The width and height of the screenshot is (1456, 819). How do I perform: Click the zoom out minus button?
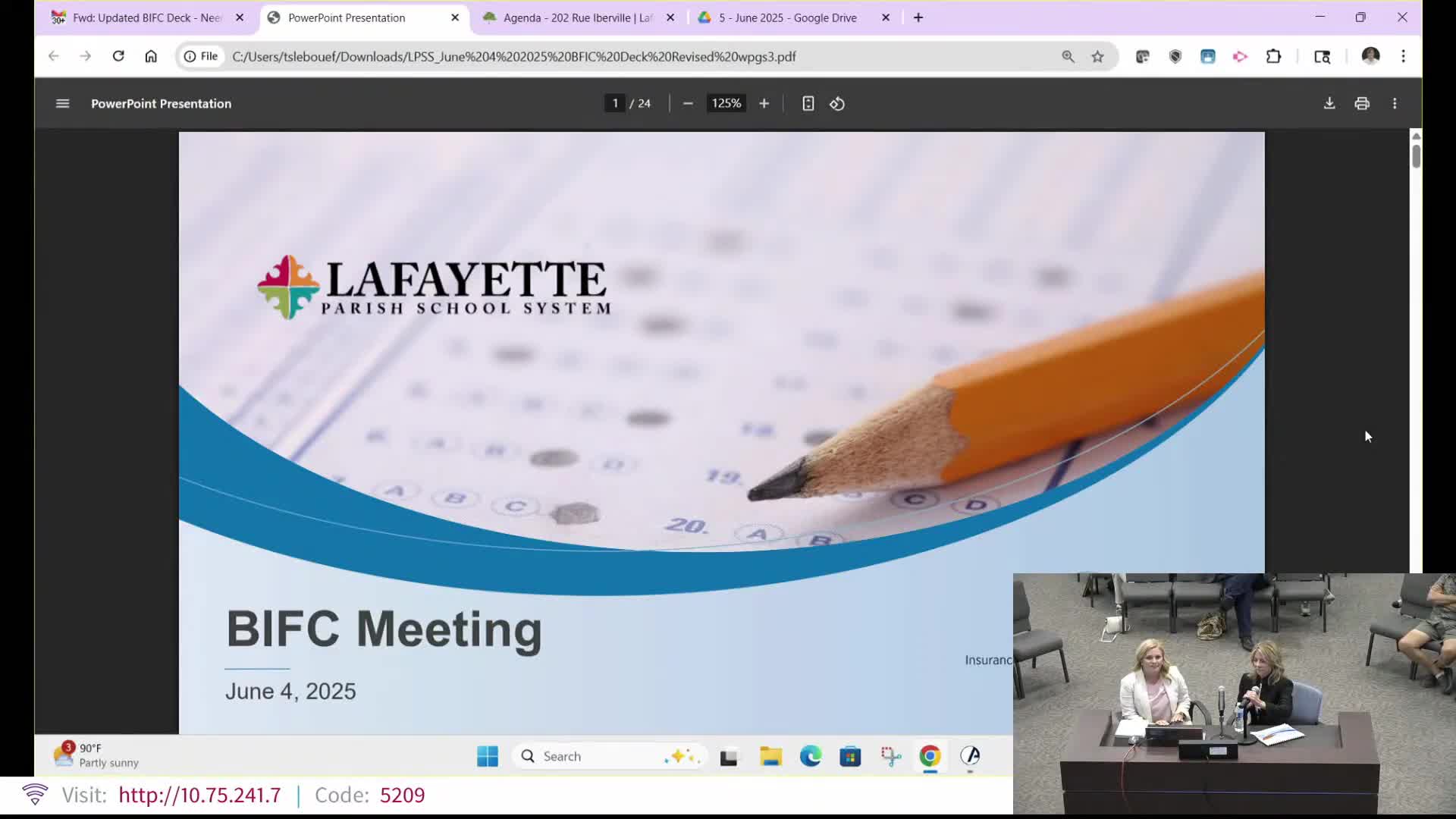tap(688, 104)
